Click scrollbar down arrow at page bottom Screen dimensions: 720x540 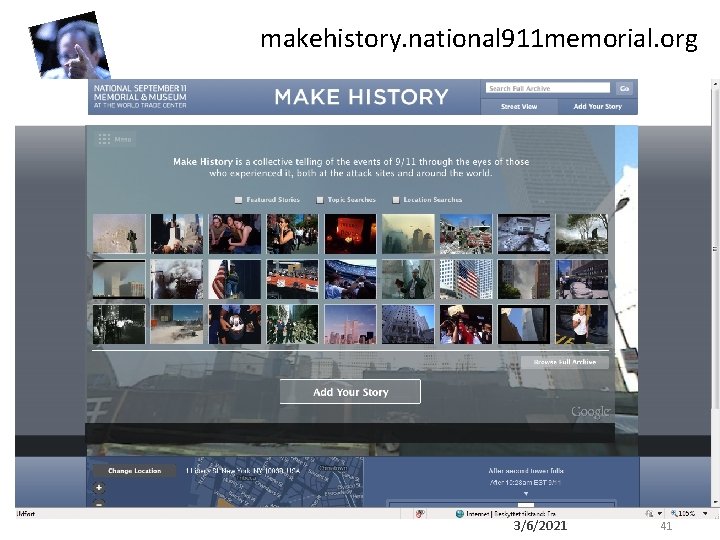pos(715,502)
